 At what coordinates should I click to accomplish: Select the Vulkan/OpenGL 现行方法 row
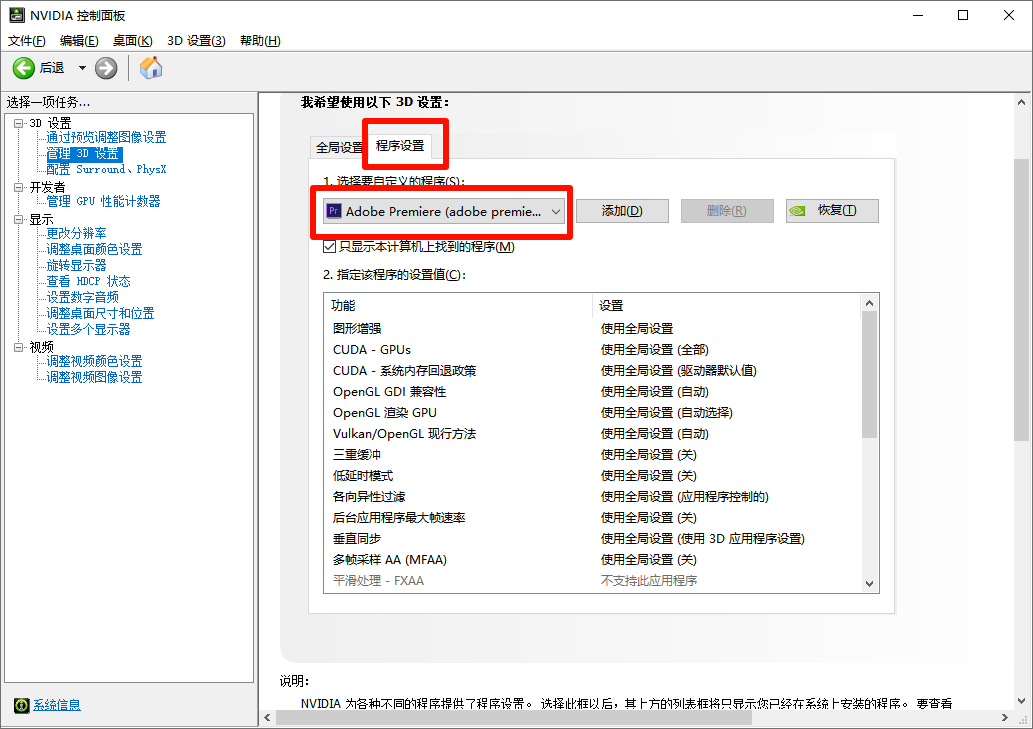(593, 434)
